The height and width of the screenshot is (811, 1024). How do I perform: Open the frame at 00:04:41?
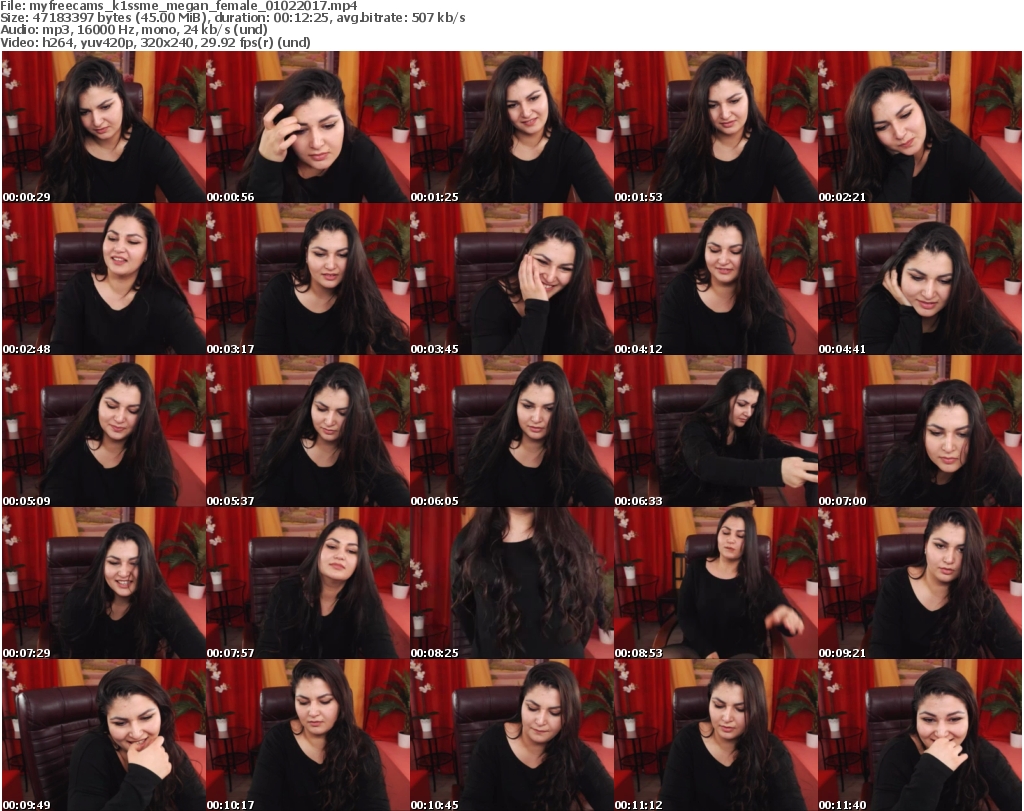tap(920, 279)
